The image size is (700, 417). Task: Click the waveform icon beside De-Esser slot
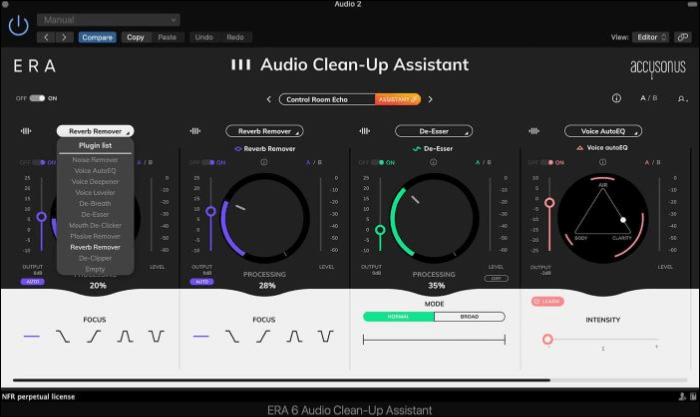[364, 130]
